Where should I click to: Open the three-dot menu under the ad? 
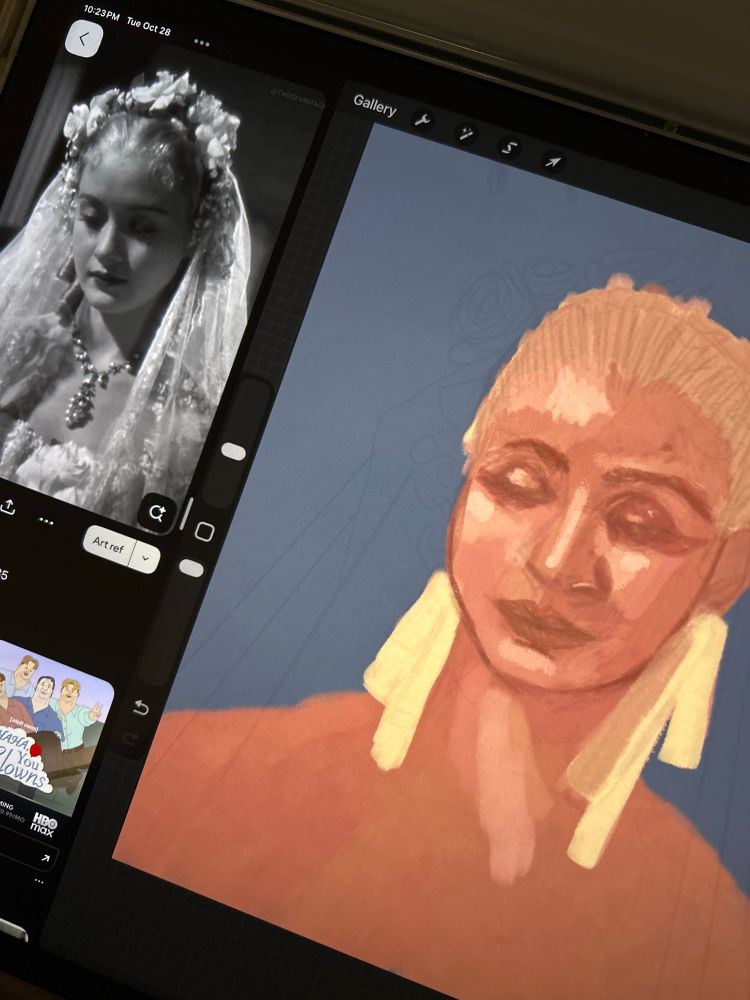click(39, 881)
